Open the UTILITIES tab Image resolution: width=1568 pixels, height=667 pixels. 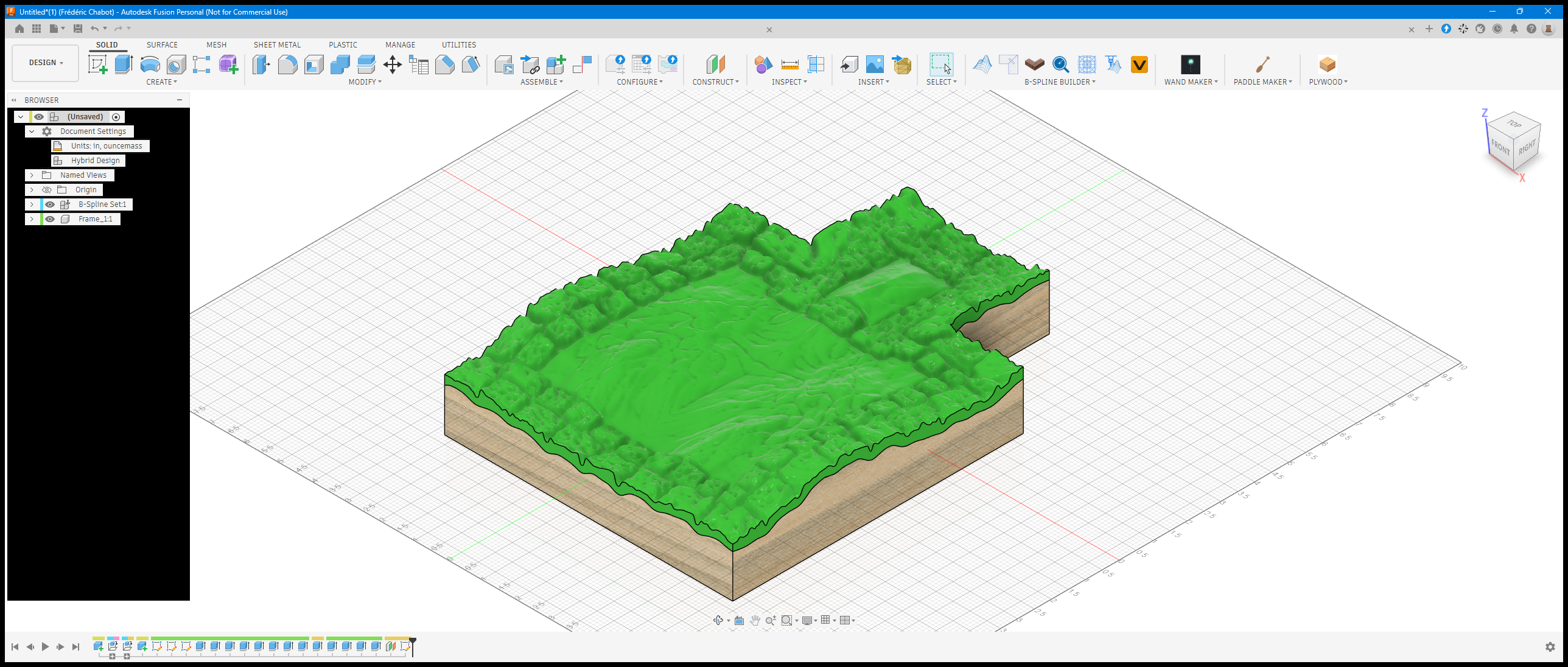coord(459,45)
